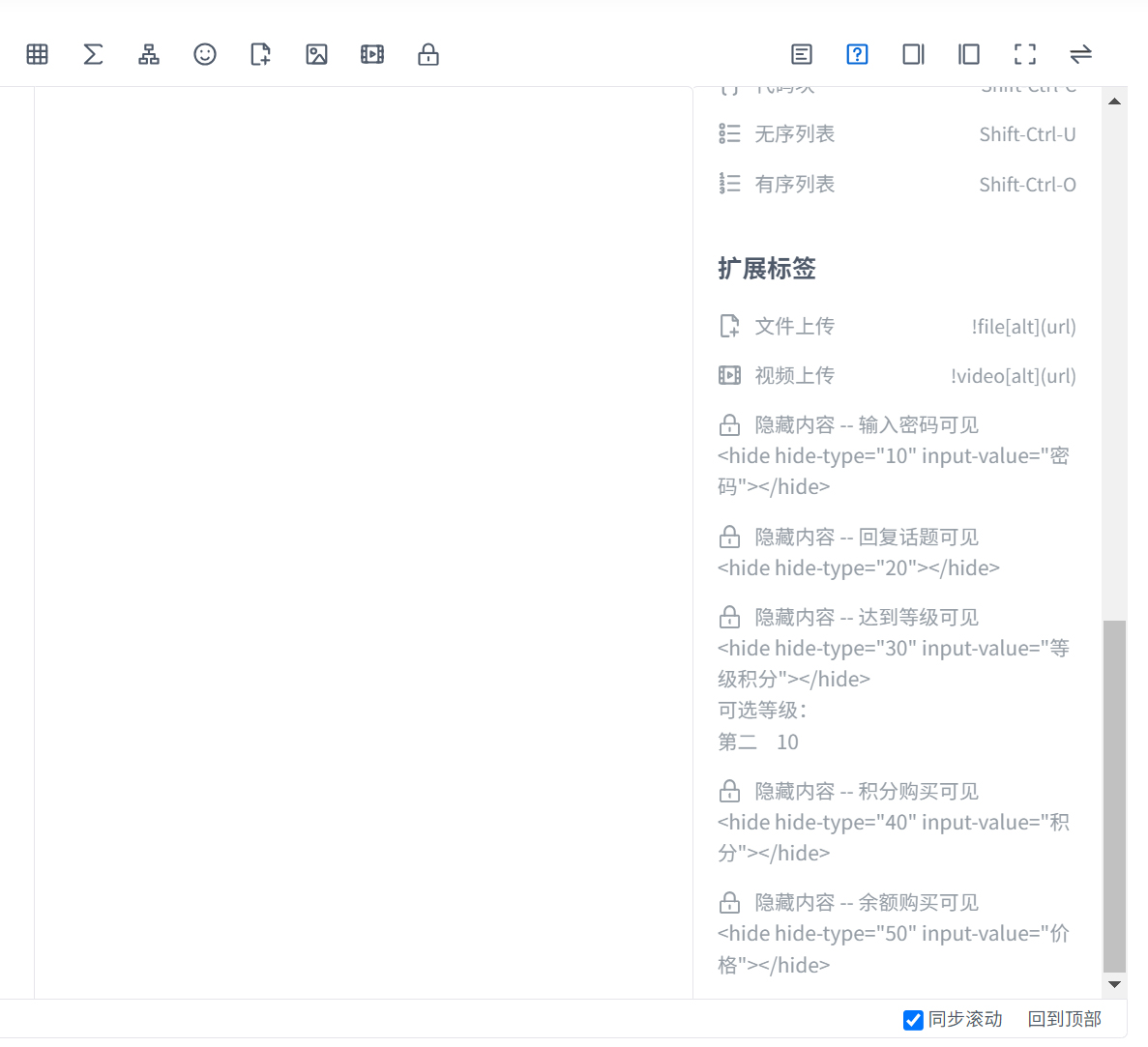The height and width of the screenshot is (1047, 1148).
Task: Insert a table from the toolbar
Action: pos(38,54)
